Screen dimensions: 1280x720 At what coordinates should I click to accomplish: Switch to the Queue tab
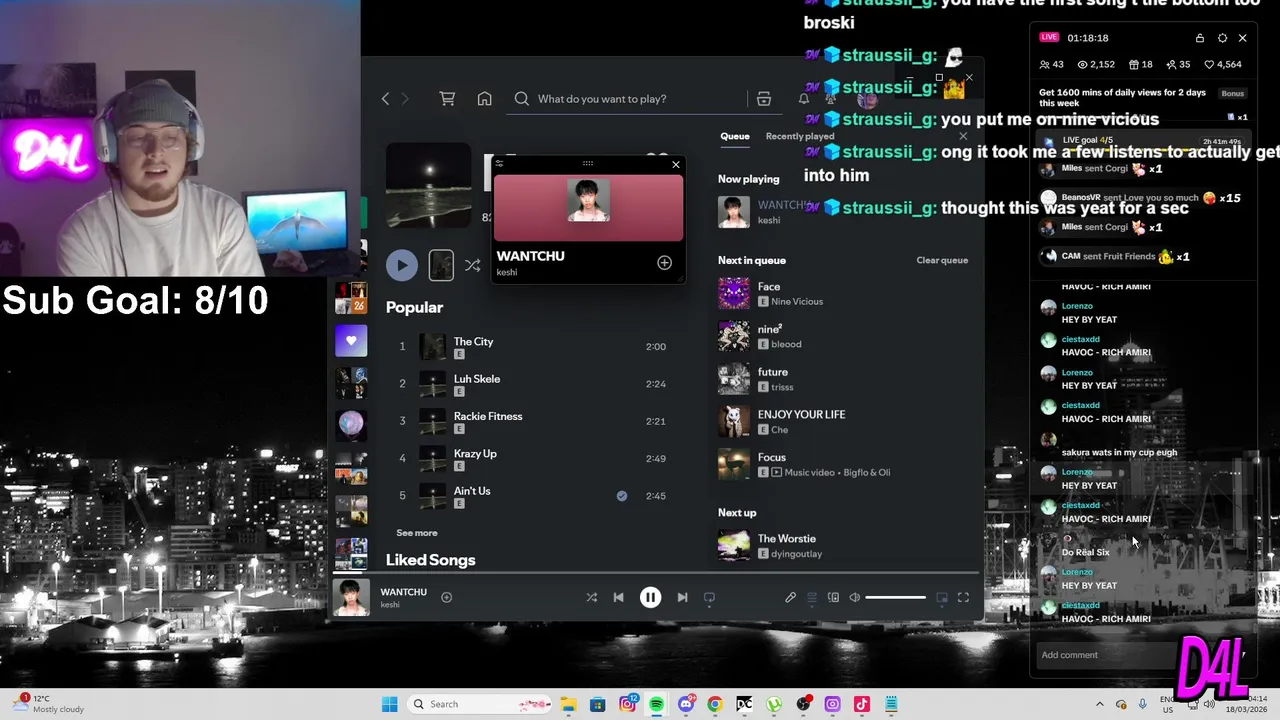(734, 136)
